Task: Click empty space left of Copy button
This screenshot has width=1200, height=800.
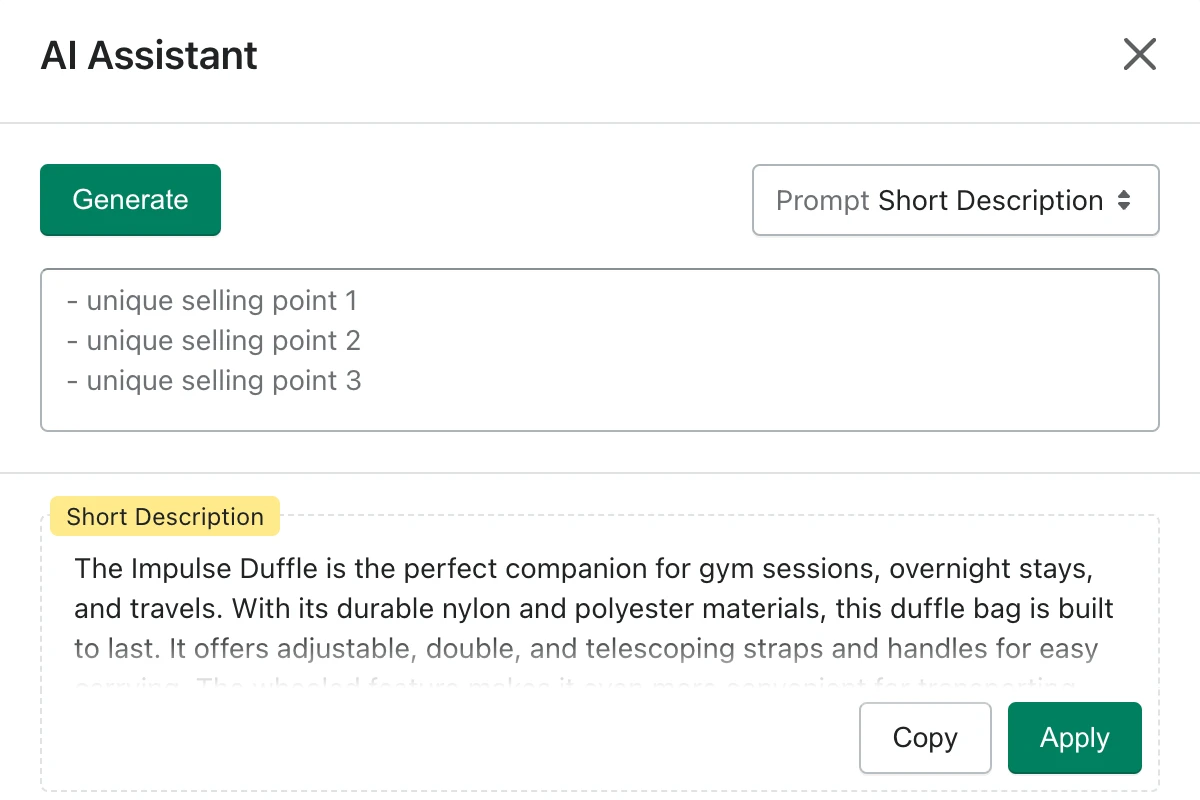Action: tap(450, 738)
